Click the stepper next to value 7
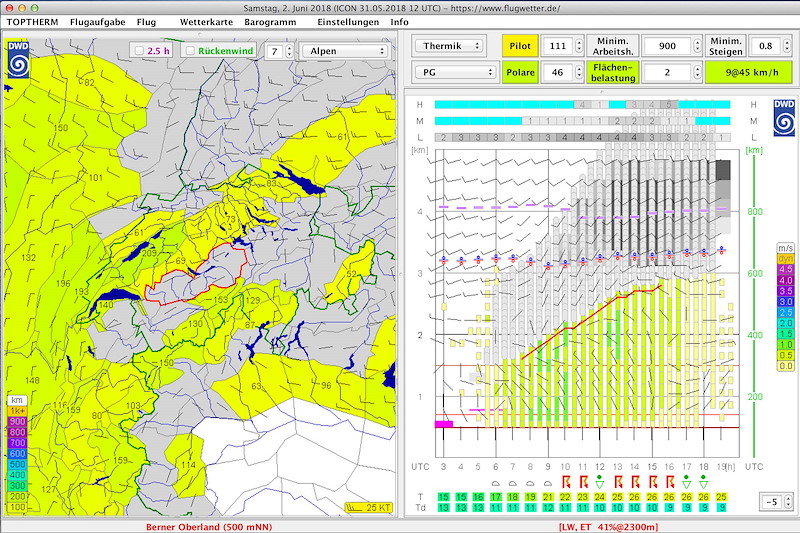800x533 pixels. coord(289,51)
